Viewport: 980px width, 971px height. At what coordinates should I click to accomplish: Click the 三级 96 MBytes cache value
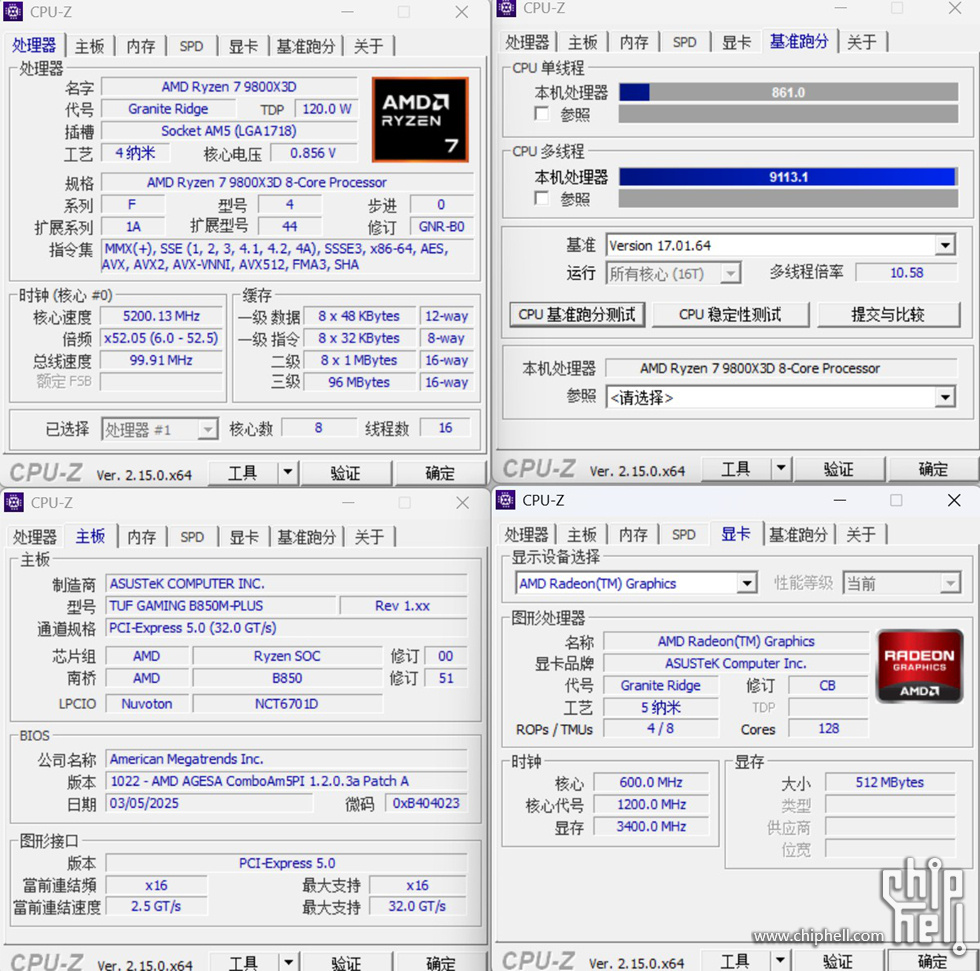pyautogui.click(x=359, y=382)
